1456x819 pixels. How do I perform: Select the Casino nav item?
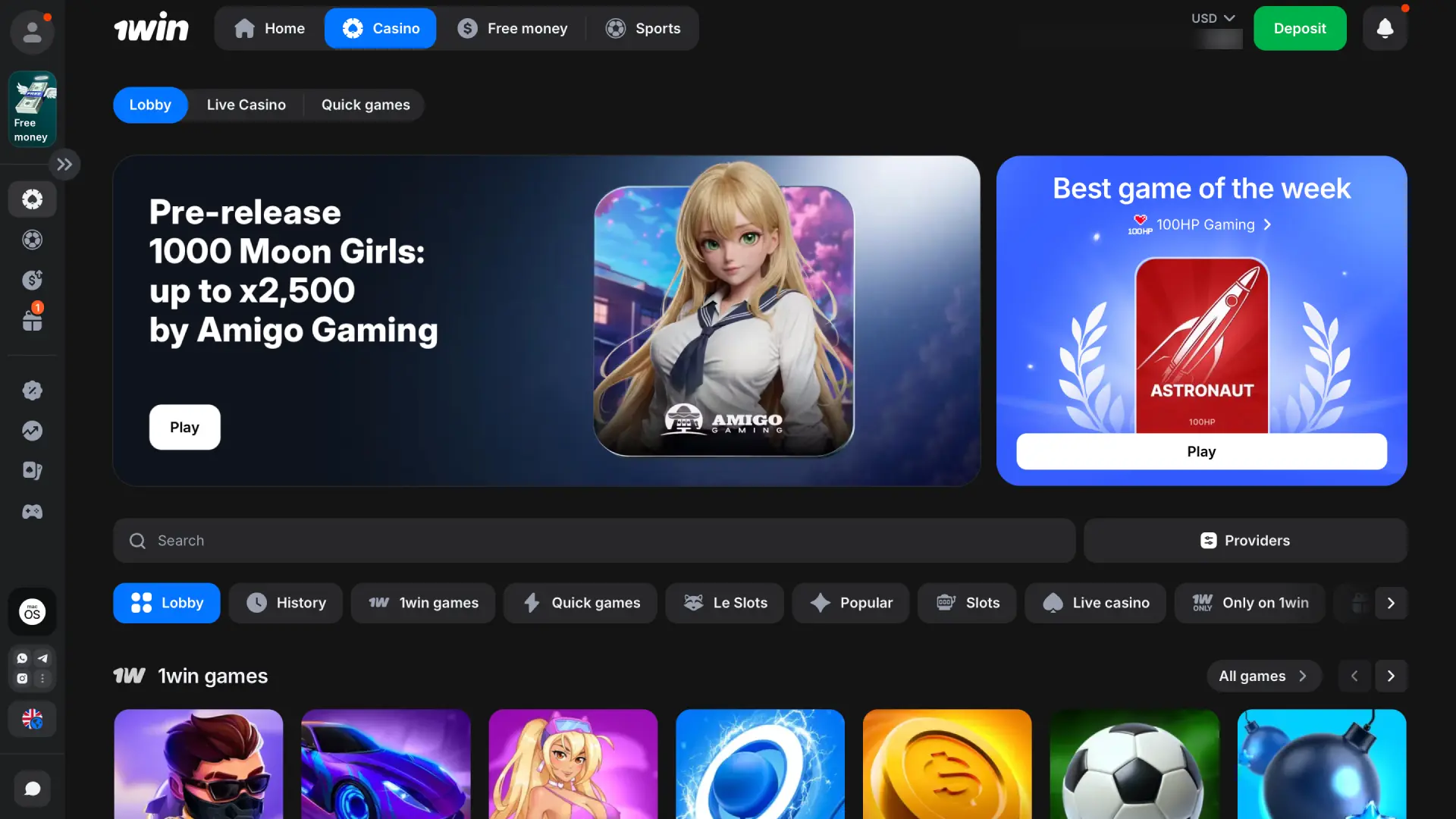(x=380, y=29)
